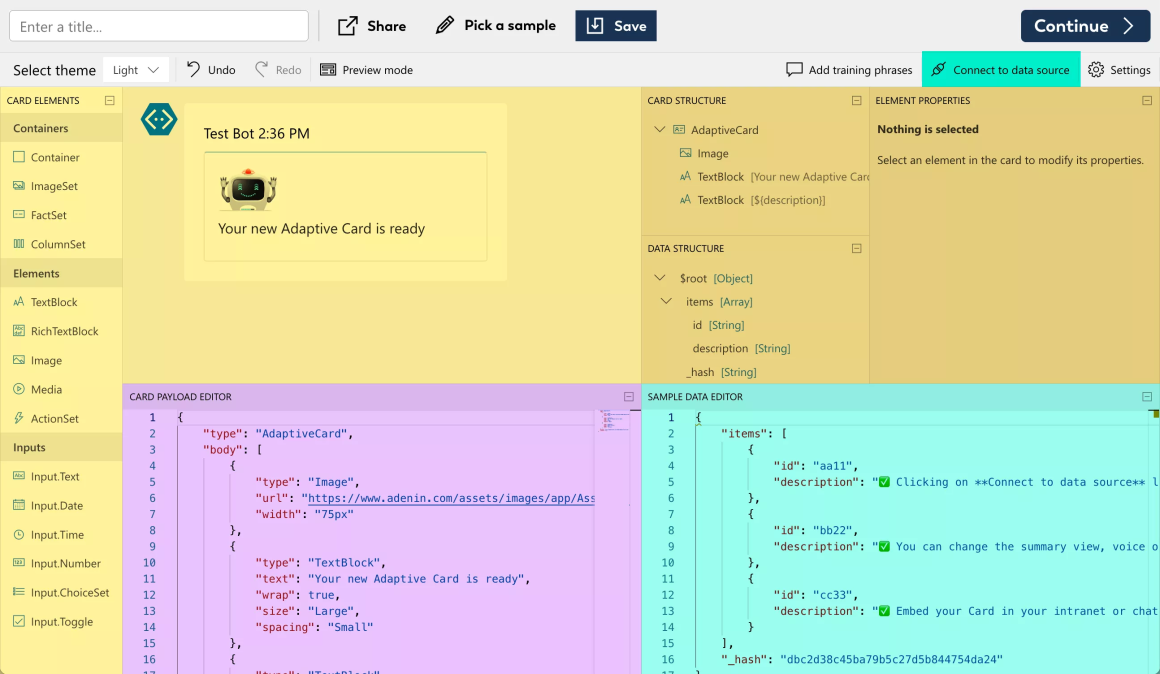Viewport: 1160px width, 674px height.
Task: Click "Test Bot 2:36 PM" header text
Action: [257, 134]
